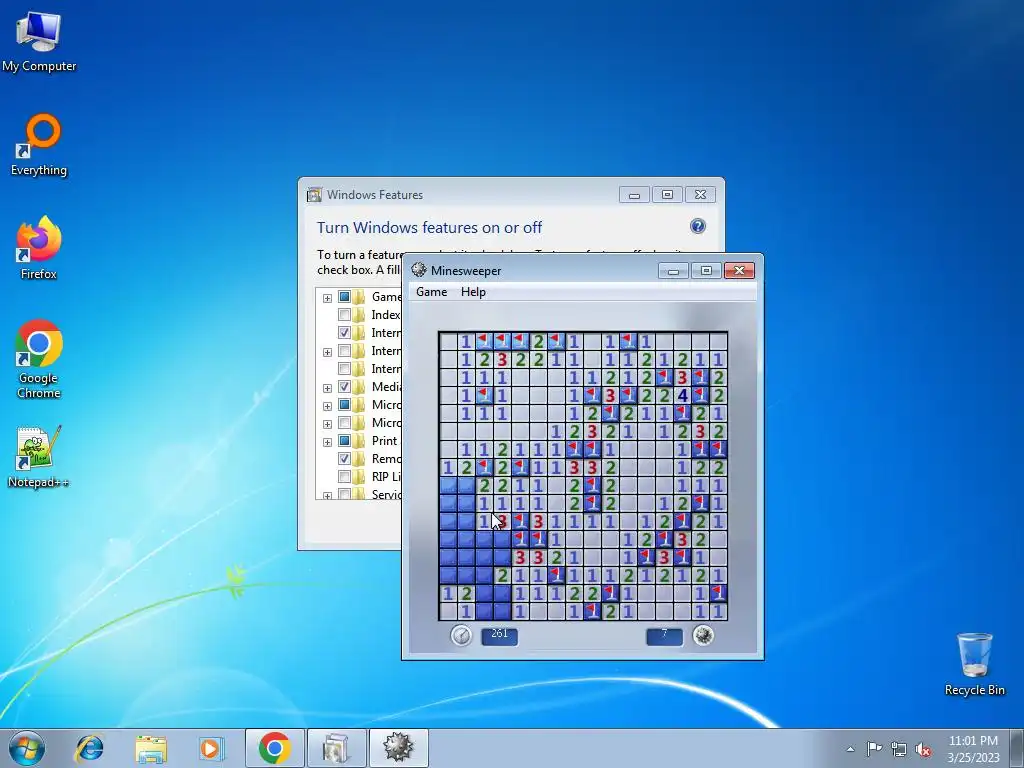Open My Computer desktop icon
This screenshot has height=768, width=1024.
[x=39, y=40]
